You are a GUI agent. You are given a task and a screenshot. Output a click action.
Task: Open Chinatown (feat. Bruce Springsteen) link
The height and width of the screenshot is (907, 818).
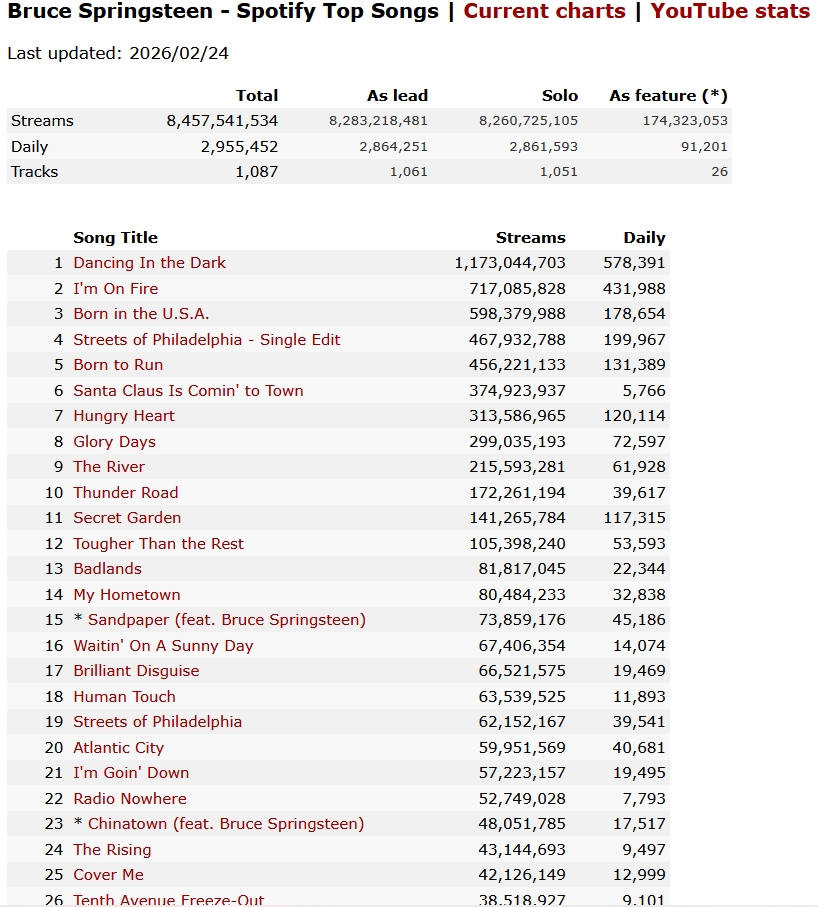(225, 824)
